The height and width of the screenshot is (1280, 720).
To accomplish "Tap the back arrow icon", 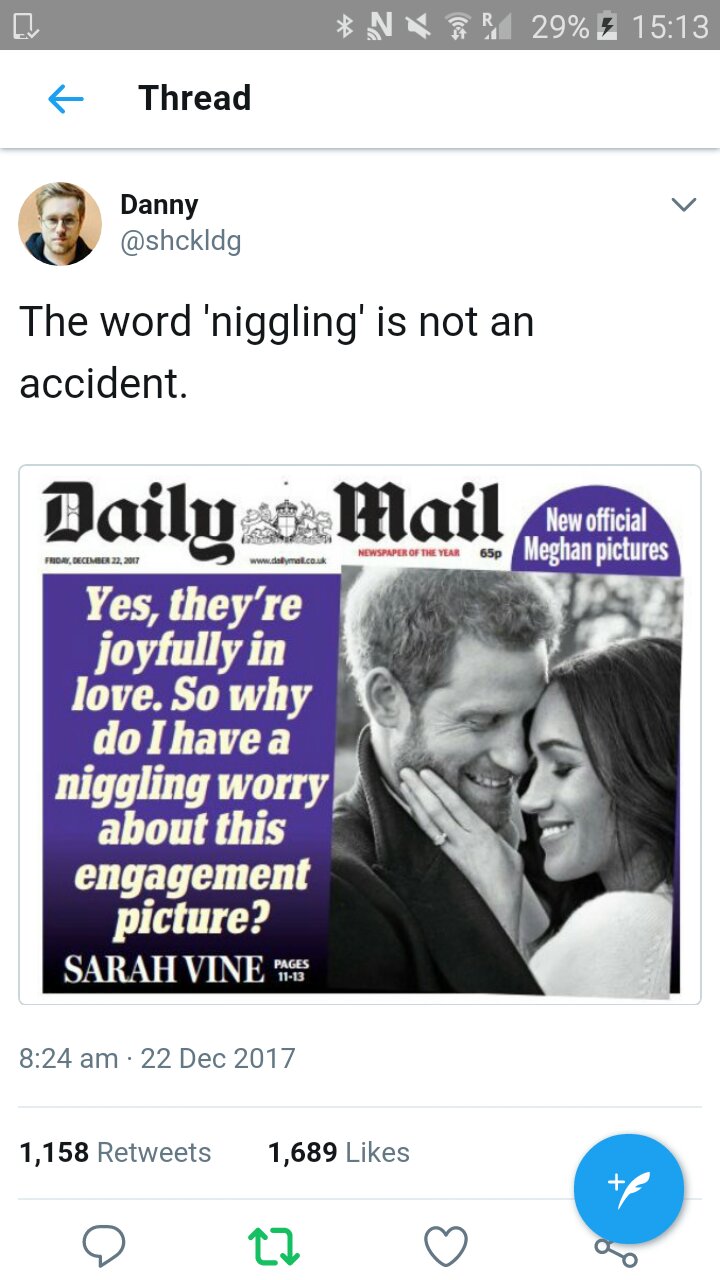I will pos(66,98).
